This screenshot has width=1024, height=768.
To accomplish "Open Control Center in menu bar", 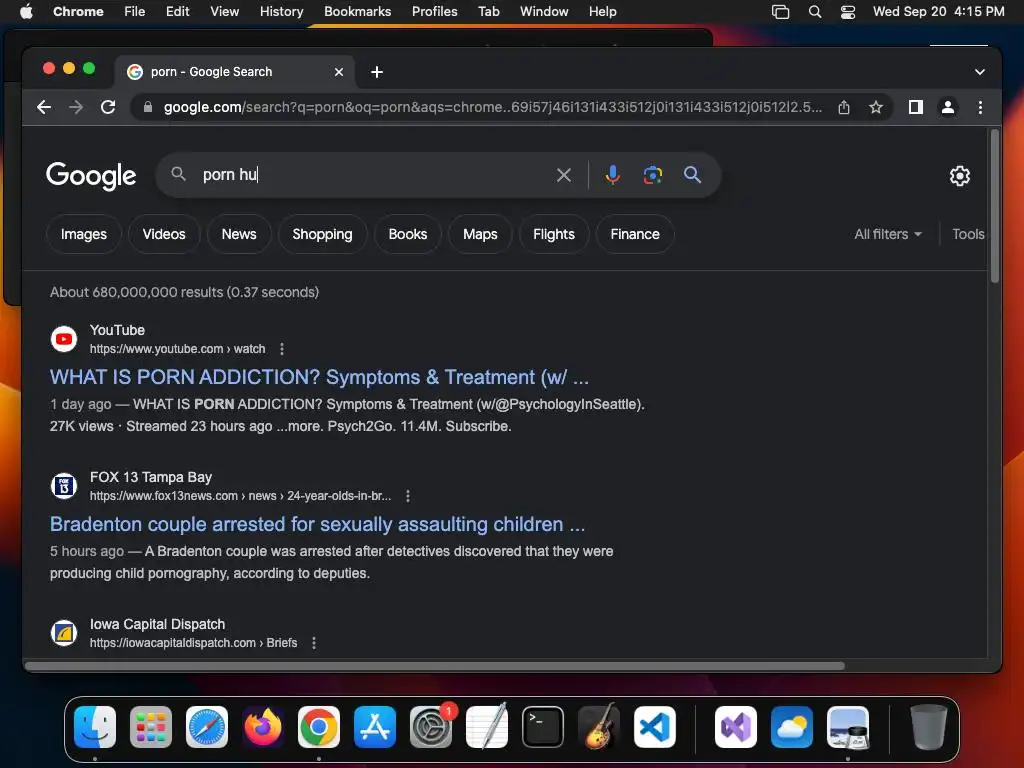I will point(848,11).
